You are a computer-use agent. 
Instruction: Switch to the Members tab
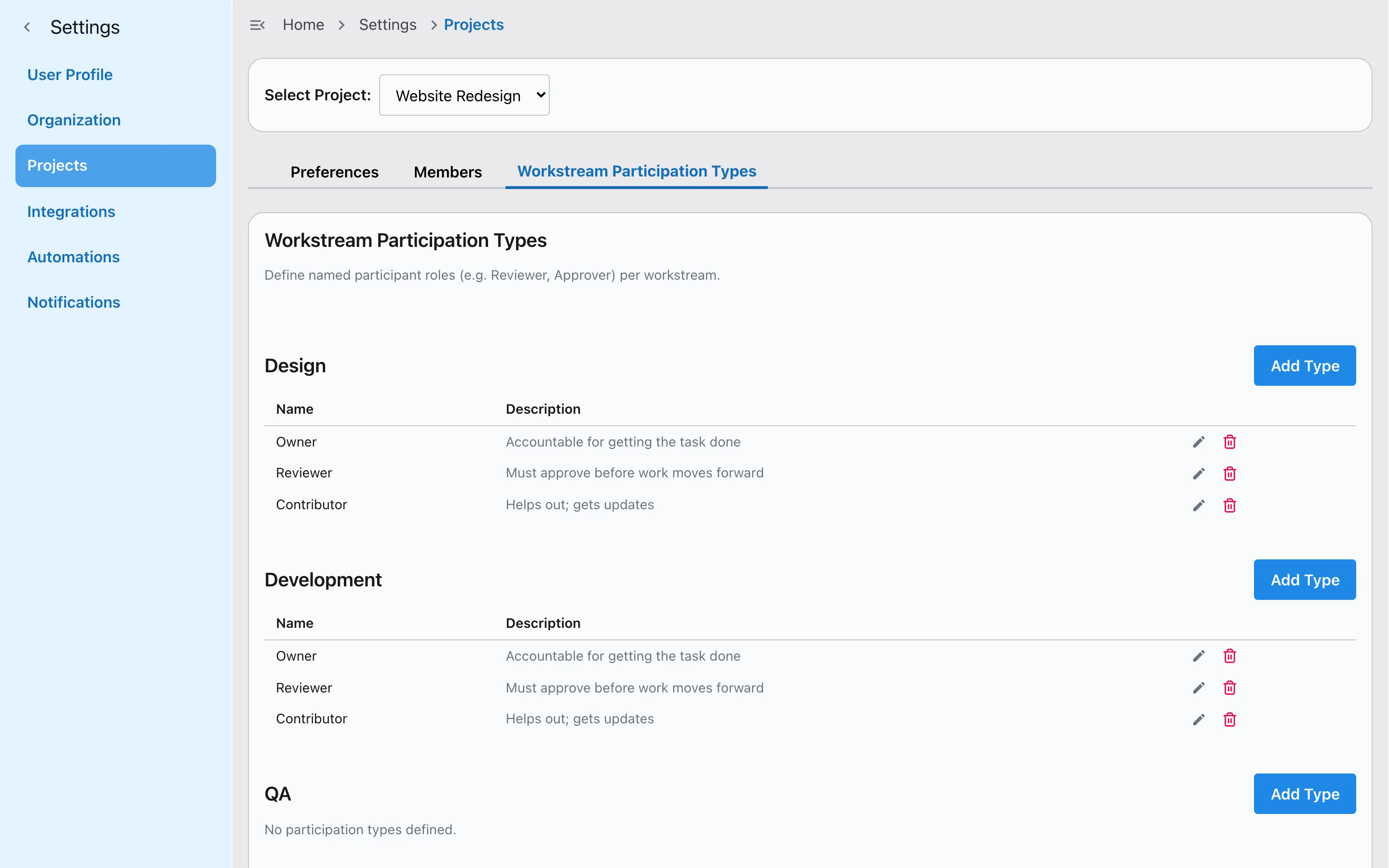pos(448,172)
